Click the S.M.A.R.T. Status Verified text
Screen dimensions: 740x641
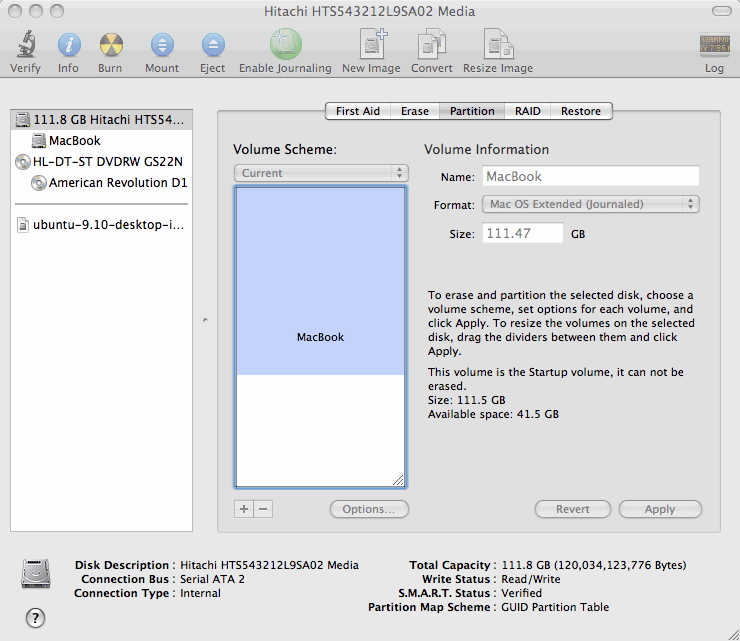(x=521, y=593)
